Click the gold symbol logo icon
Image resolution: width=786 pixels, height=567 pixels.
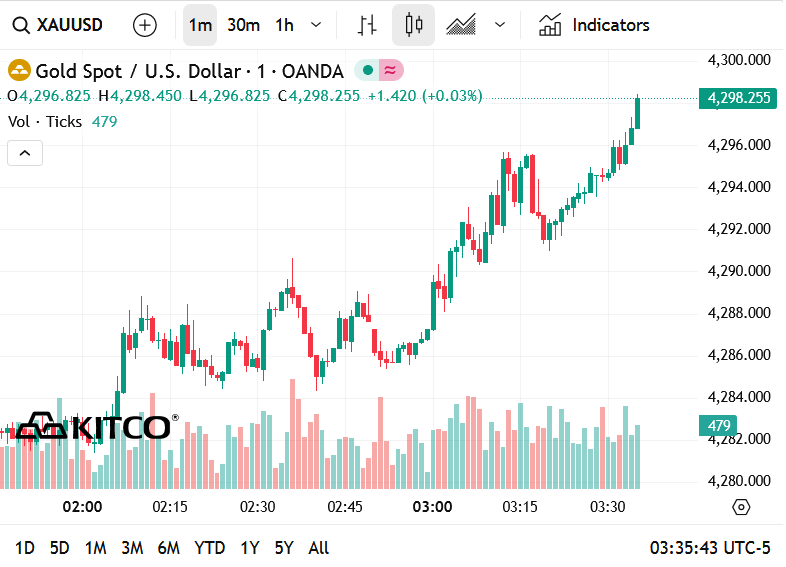coord(20,71)
